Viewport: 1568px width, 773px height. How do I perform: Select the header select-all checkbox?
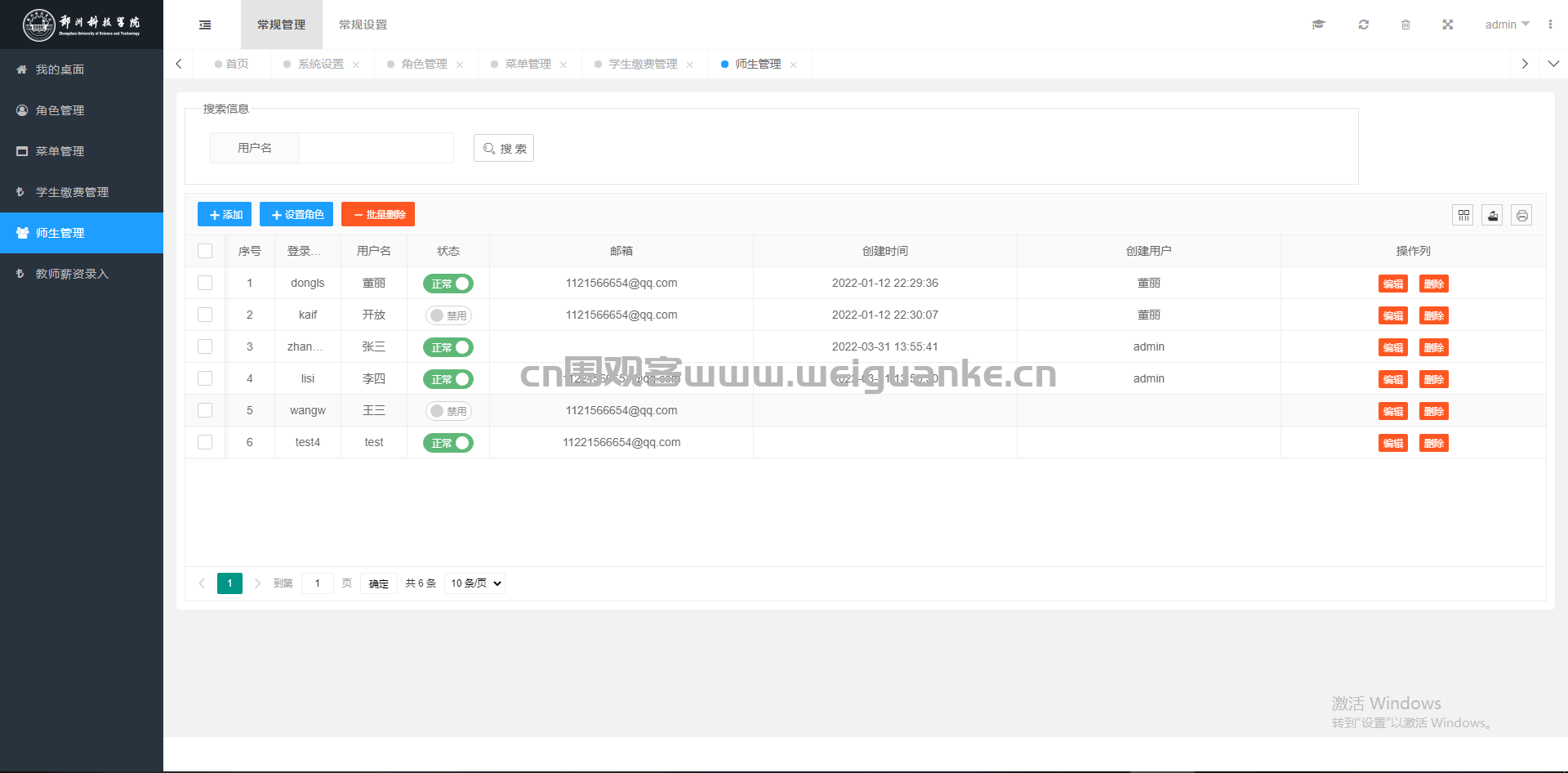[205, 251]
